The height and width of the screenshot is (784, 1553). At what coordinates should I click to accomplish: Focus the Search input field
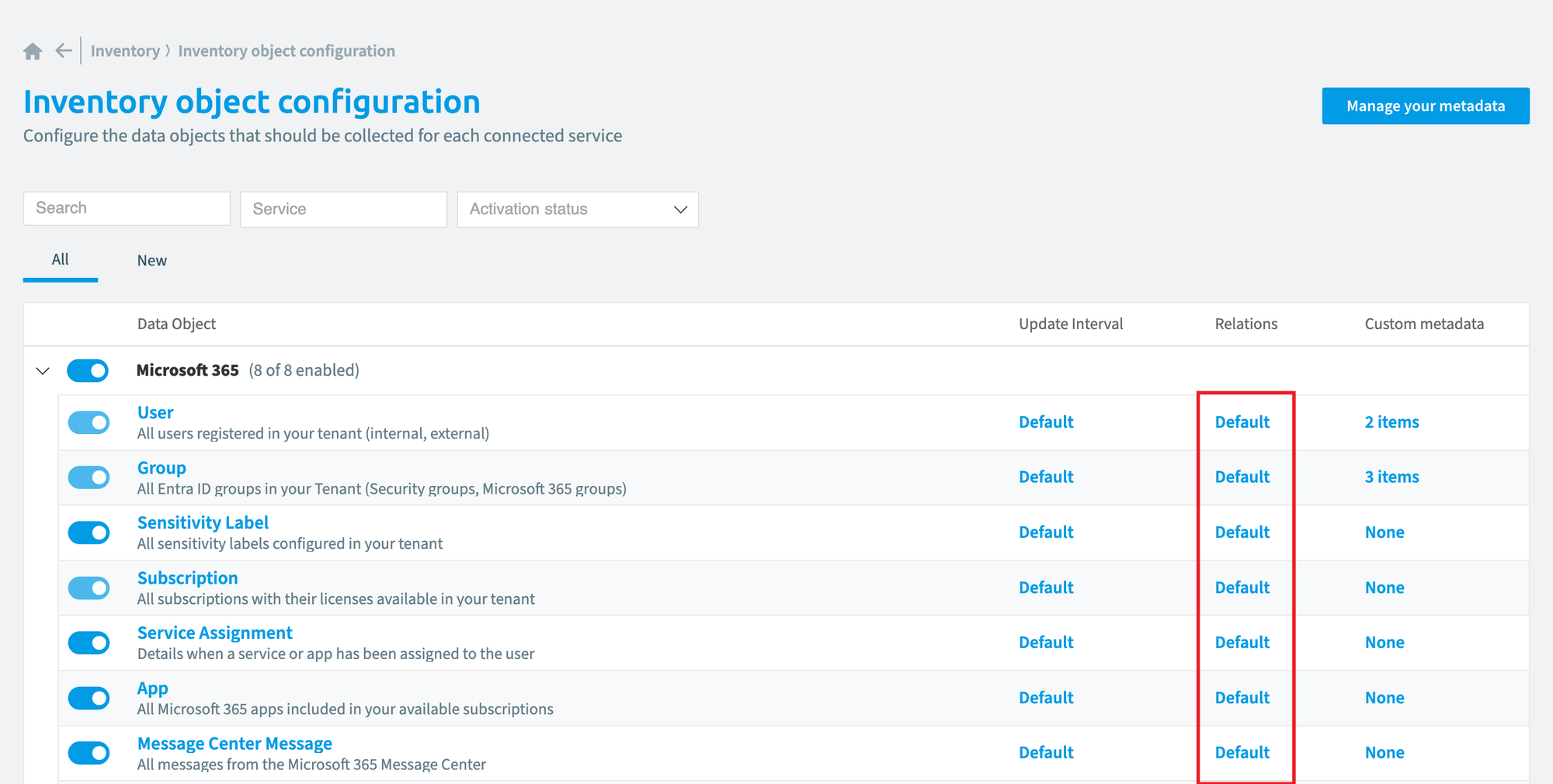pyautogui.click(x=127, y=209)
